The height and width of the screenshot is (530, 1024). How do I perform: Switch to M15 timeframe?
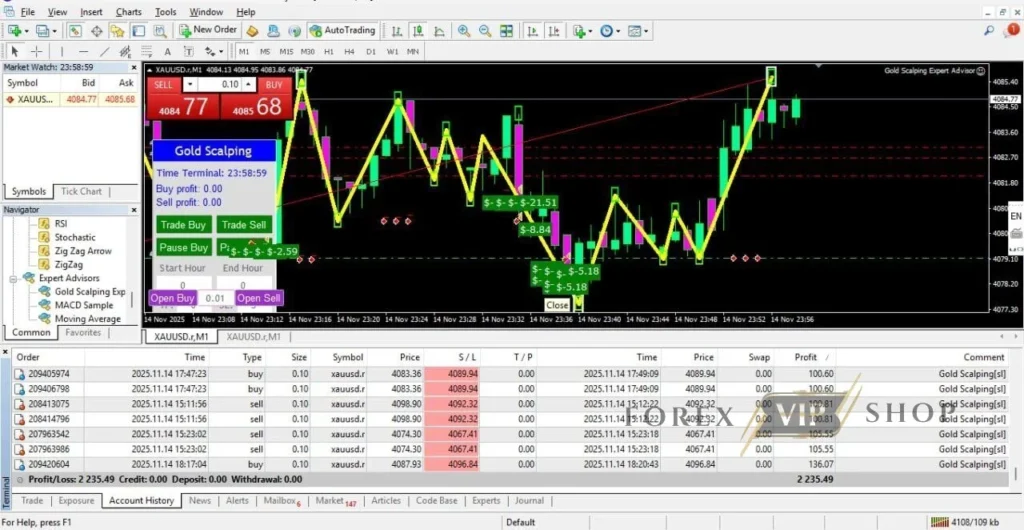tap(286, 52)
